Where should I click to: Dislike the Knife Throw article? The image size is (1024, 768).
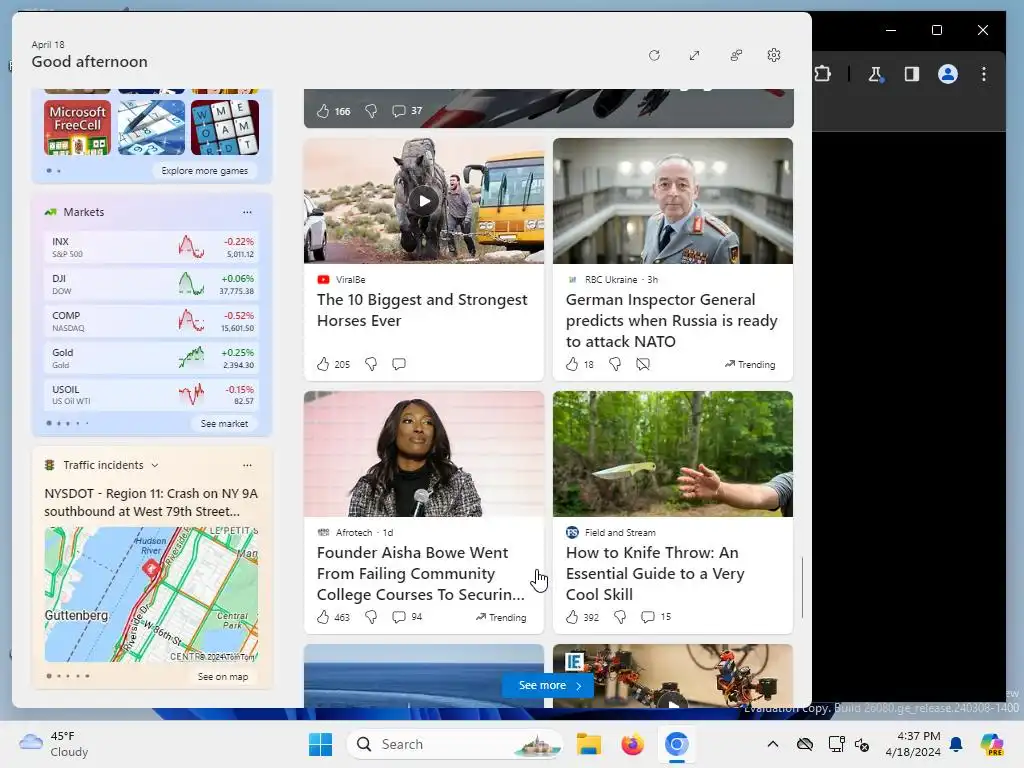click(x=620, y=617)
